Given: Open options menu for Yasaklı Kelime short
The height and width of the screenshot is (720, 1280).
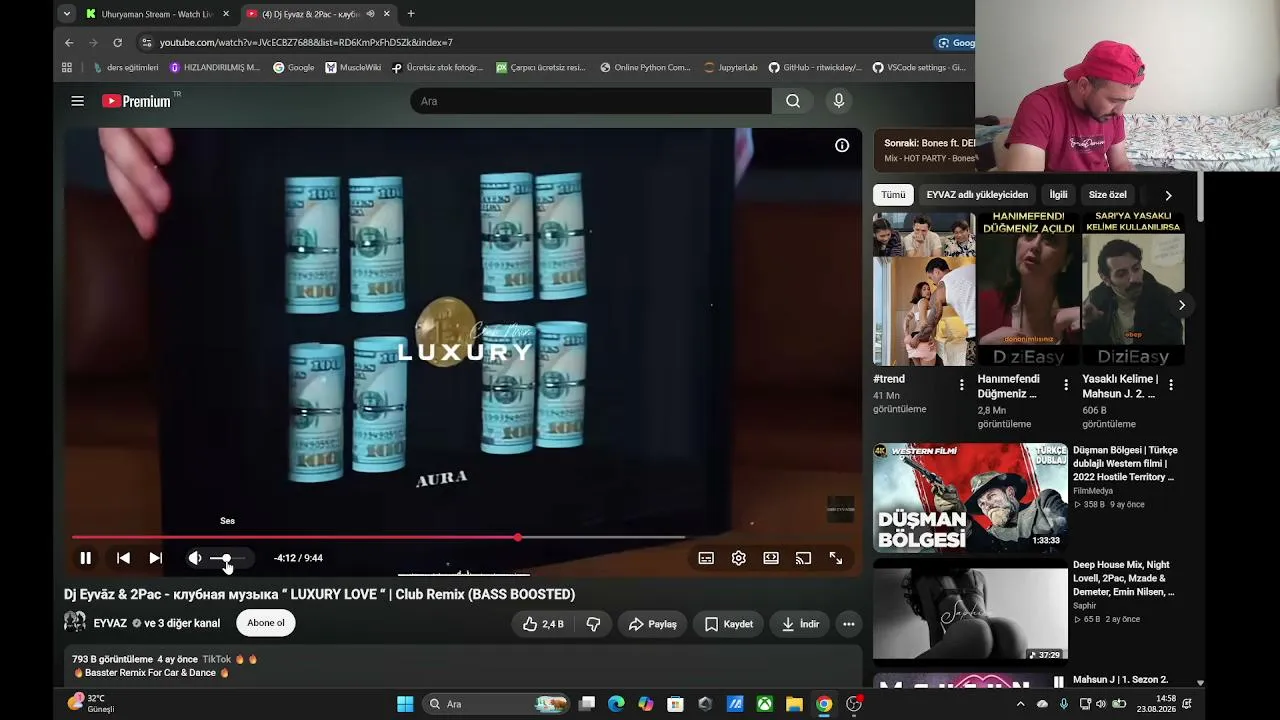Looking at the screenshot, I should coord(1171,385).
